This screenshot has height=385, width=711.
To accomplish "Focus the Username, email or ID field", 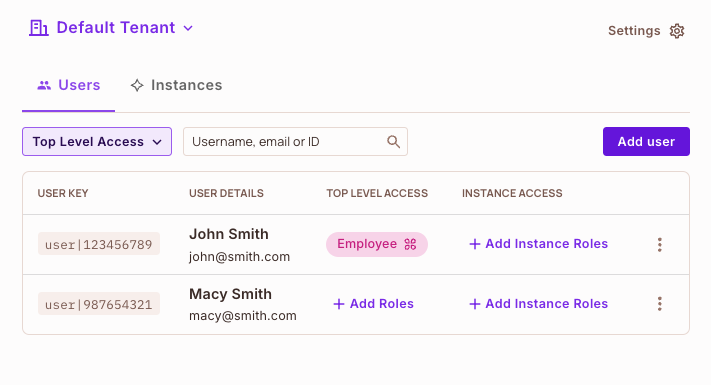I will [x=295, y=141].
